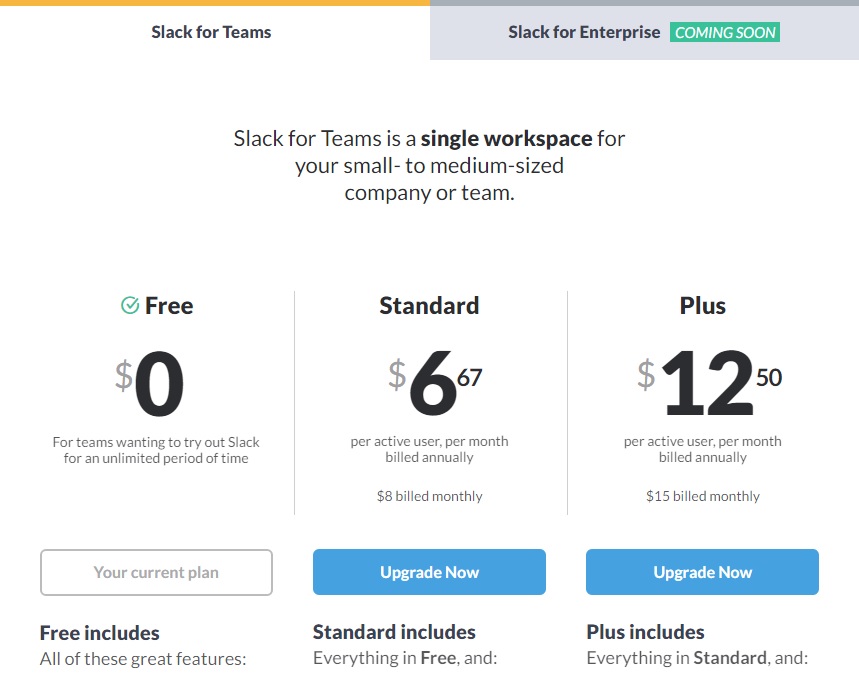Click the Free includes heading
This screenshot has height=689, width=859.
click(x=99, y=632)
